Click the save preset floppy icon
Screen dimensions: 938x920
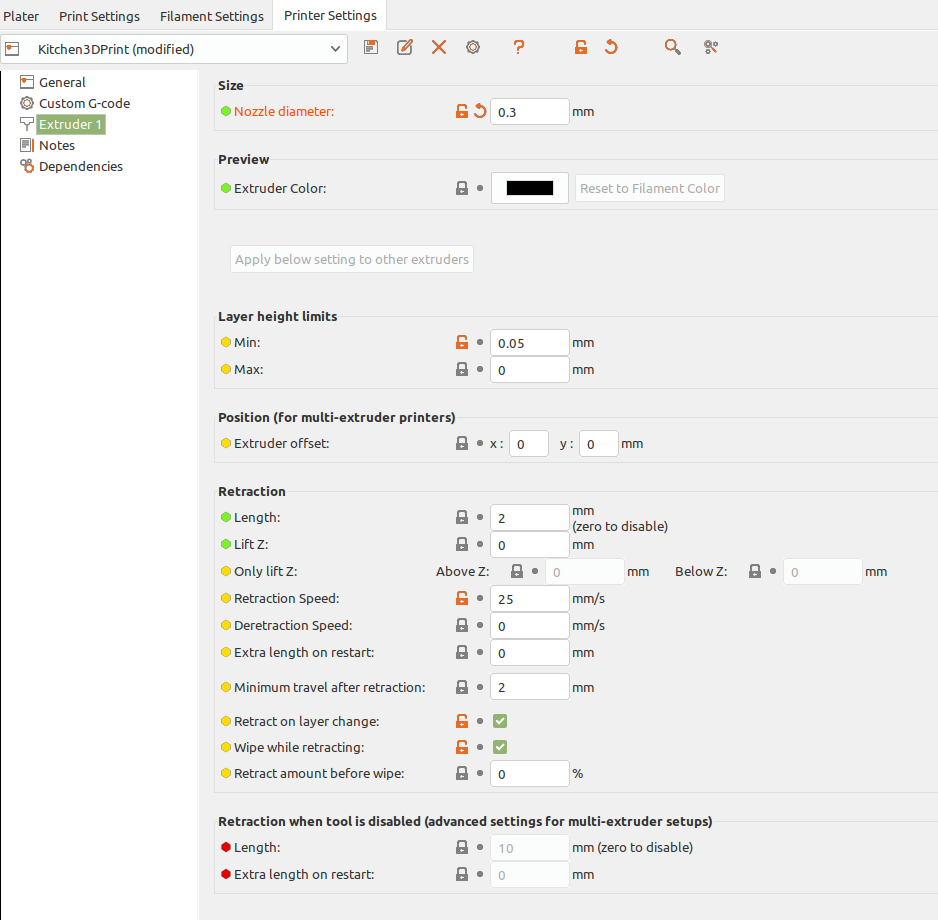[x=371, y=47]
